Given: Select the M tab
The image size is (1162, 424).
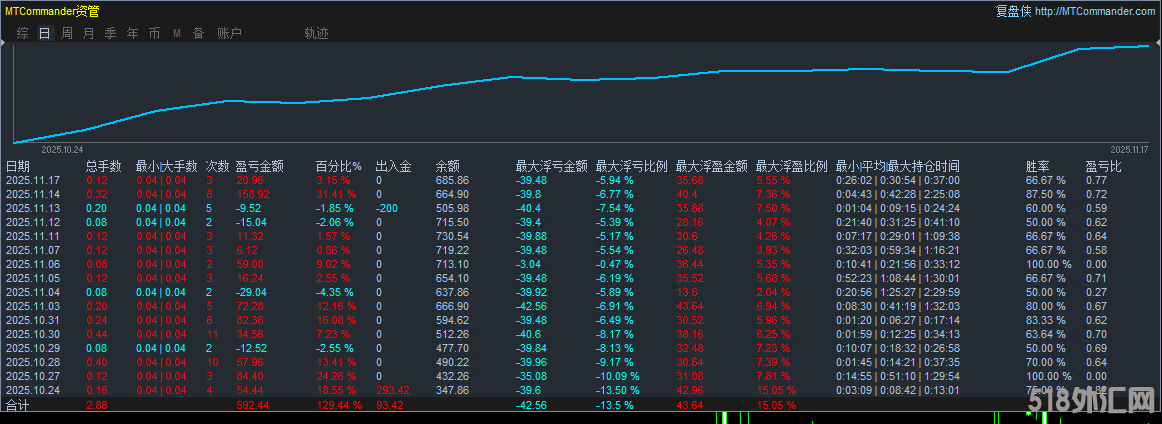Looking at the screenshot, I should tap(176, 33).
